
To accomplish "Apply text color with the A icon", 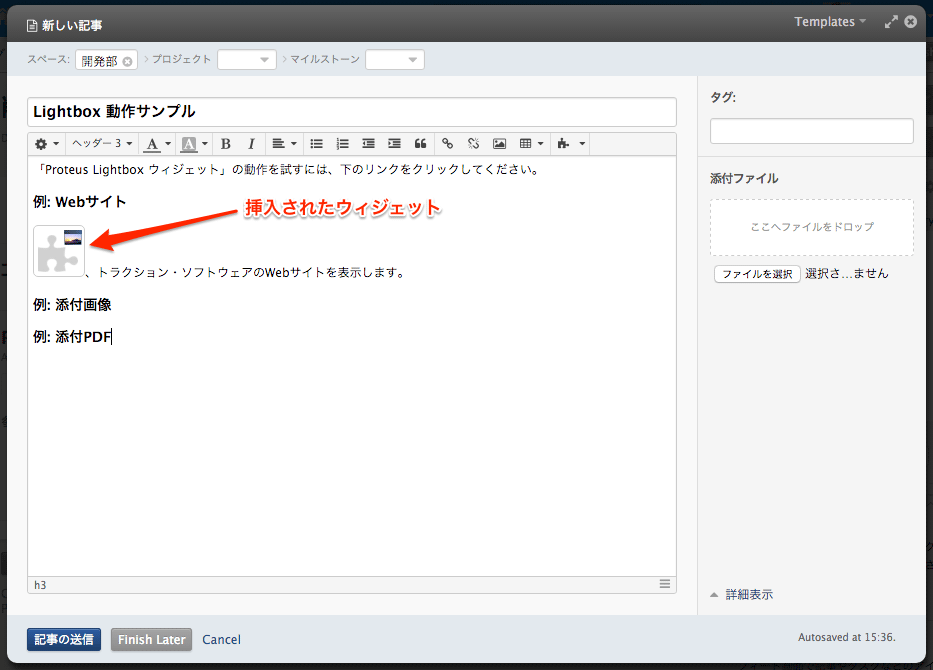I will (x=152, y=144).
